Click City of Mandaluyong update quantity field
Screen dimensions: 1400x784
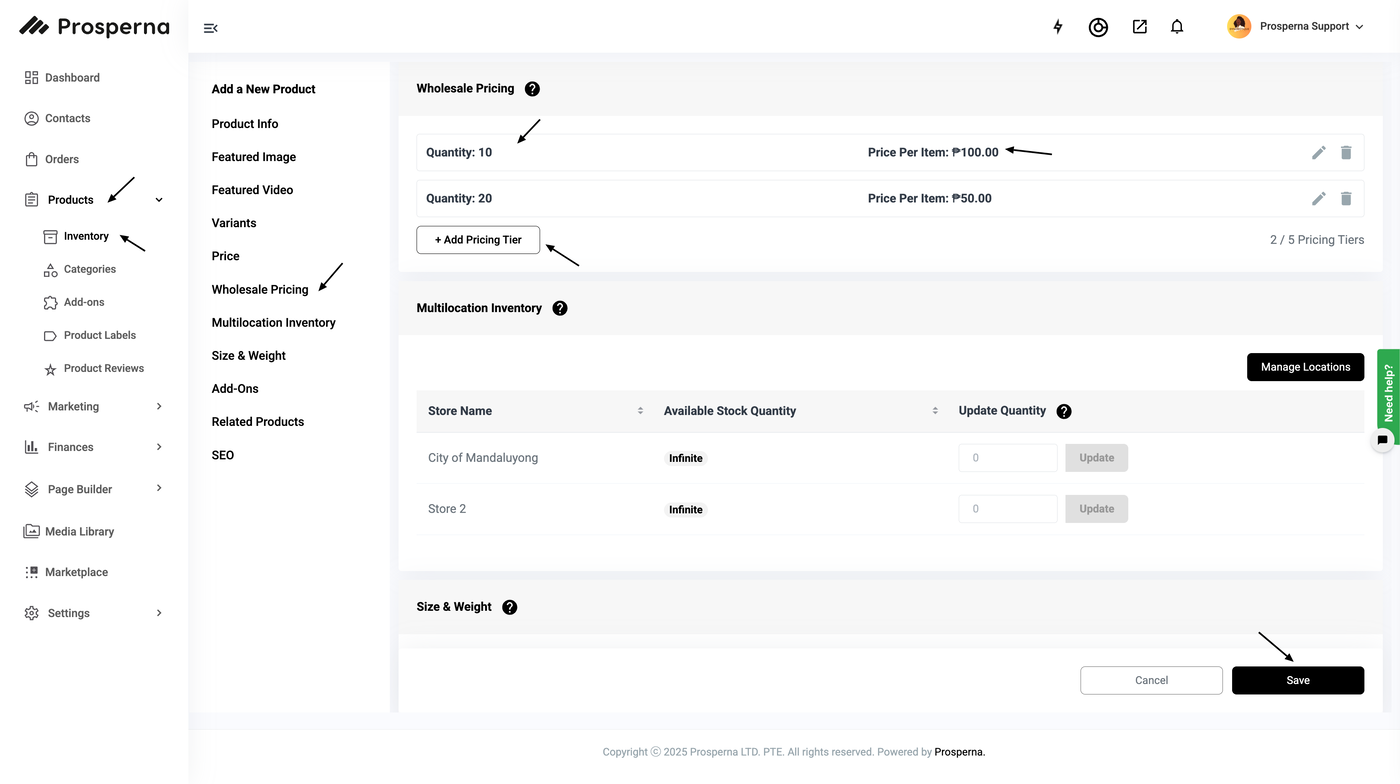coord(1007,458)
